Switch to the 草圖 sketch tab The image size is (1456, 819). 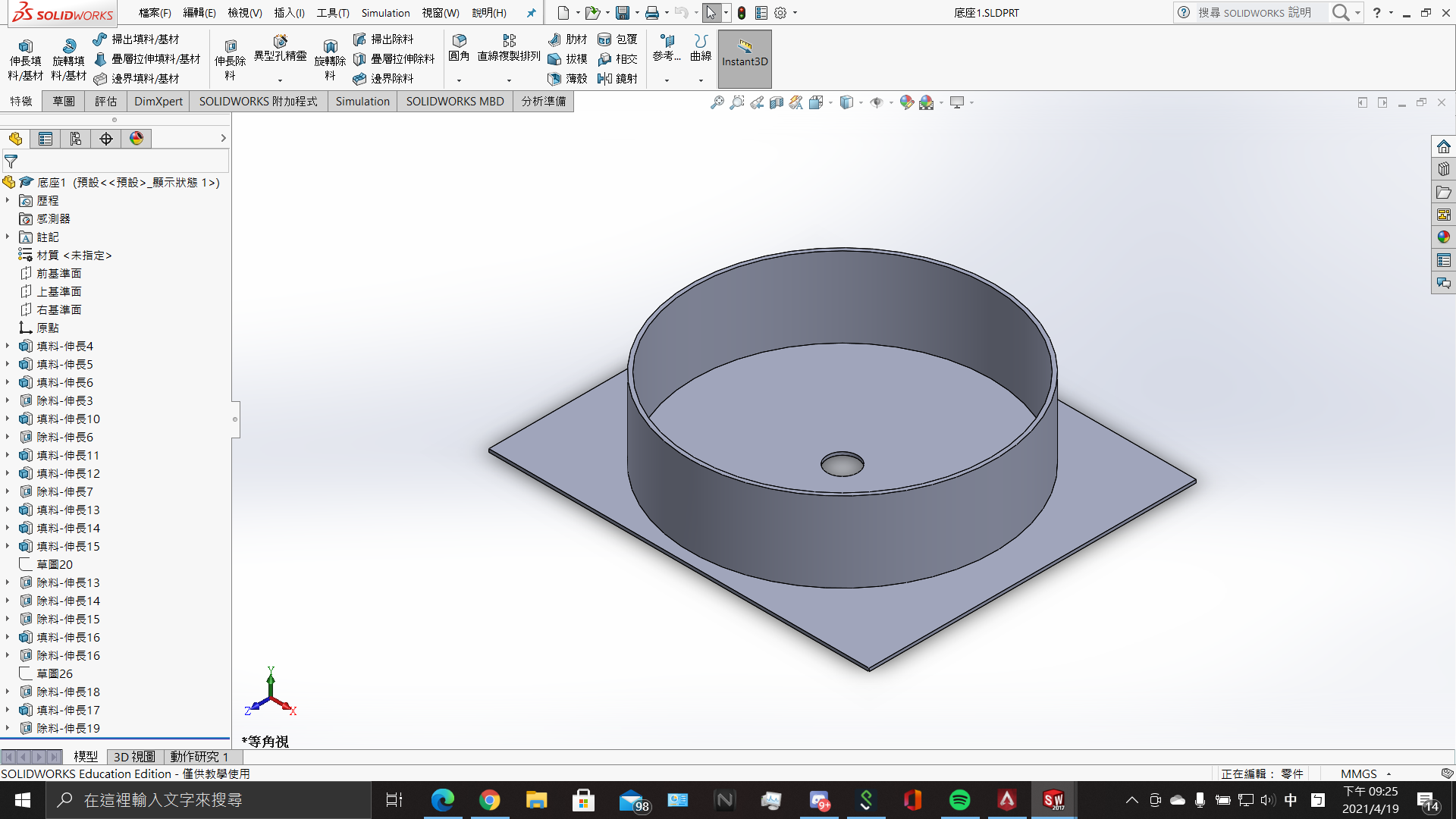coord(64,102)
